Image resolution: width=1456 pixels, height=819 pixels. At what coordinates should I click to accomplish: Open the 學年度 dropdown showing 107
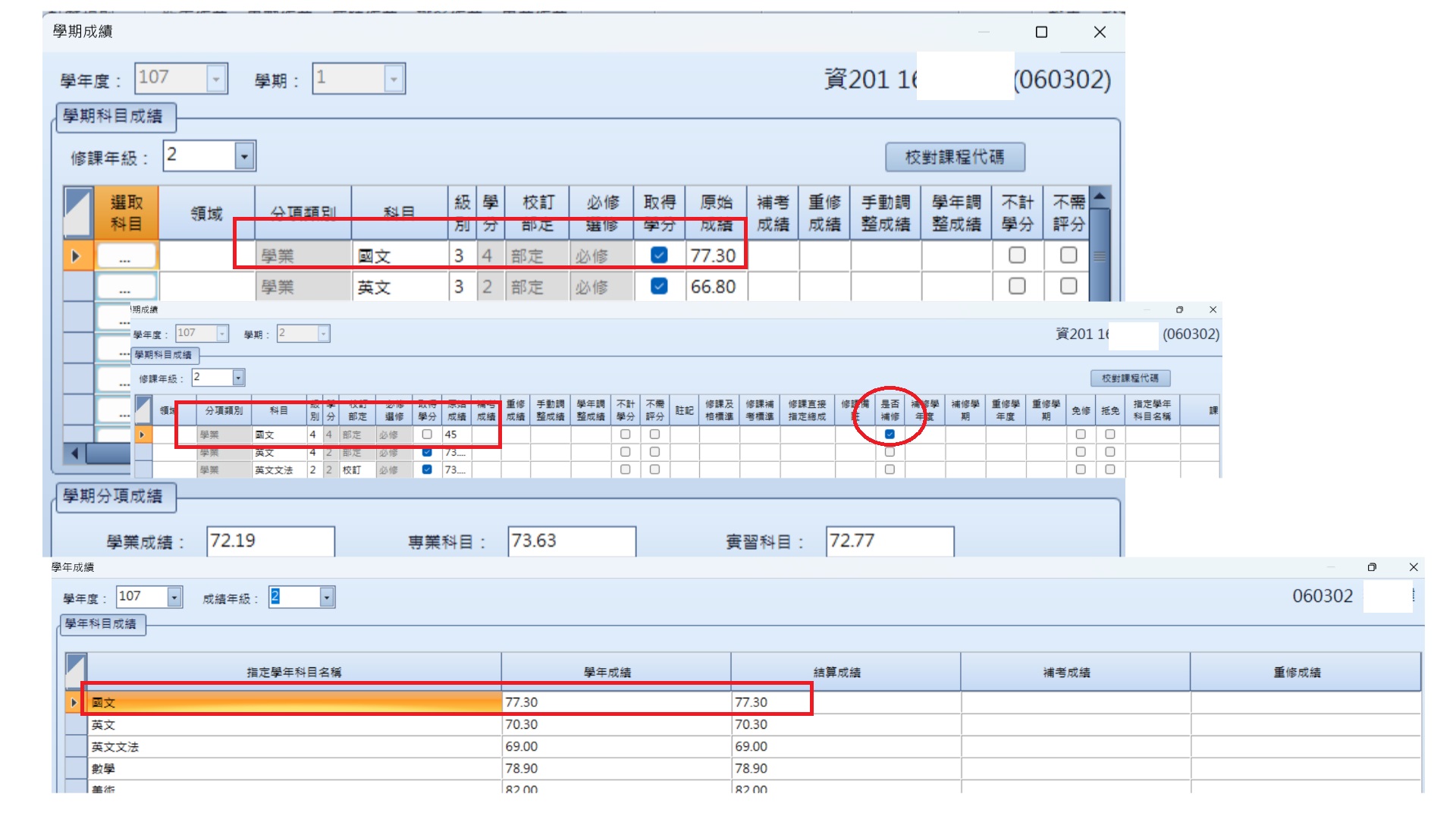point(216,78)
